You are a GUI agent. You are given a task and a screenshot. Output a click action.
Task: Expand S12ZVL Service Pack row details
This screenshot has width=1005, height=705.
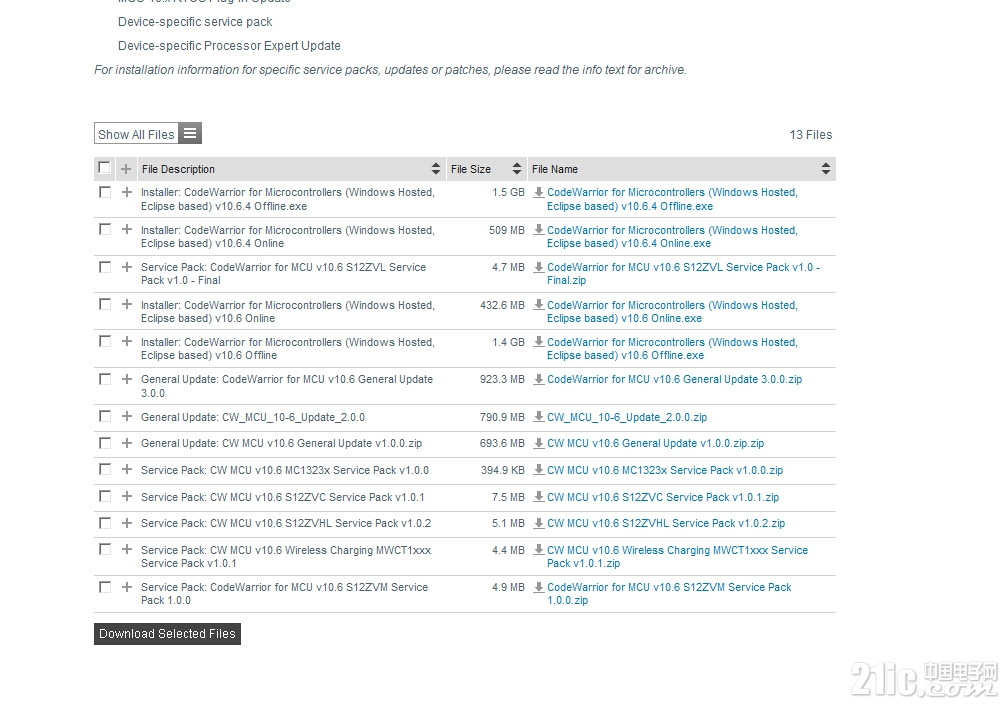coord(127,267)
